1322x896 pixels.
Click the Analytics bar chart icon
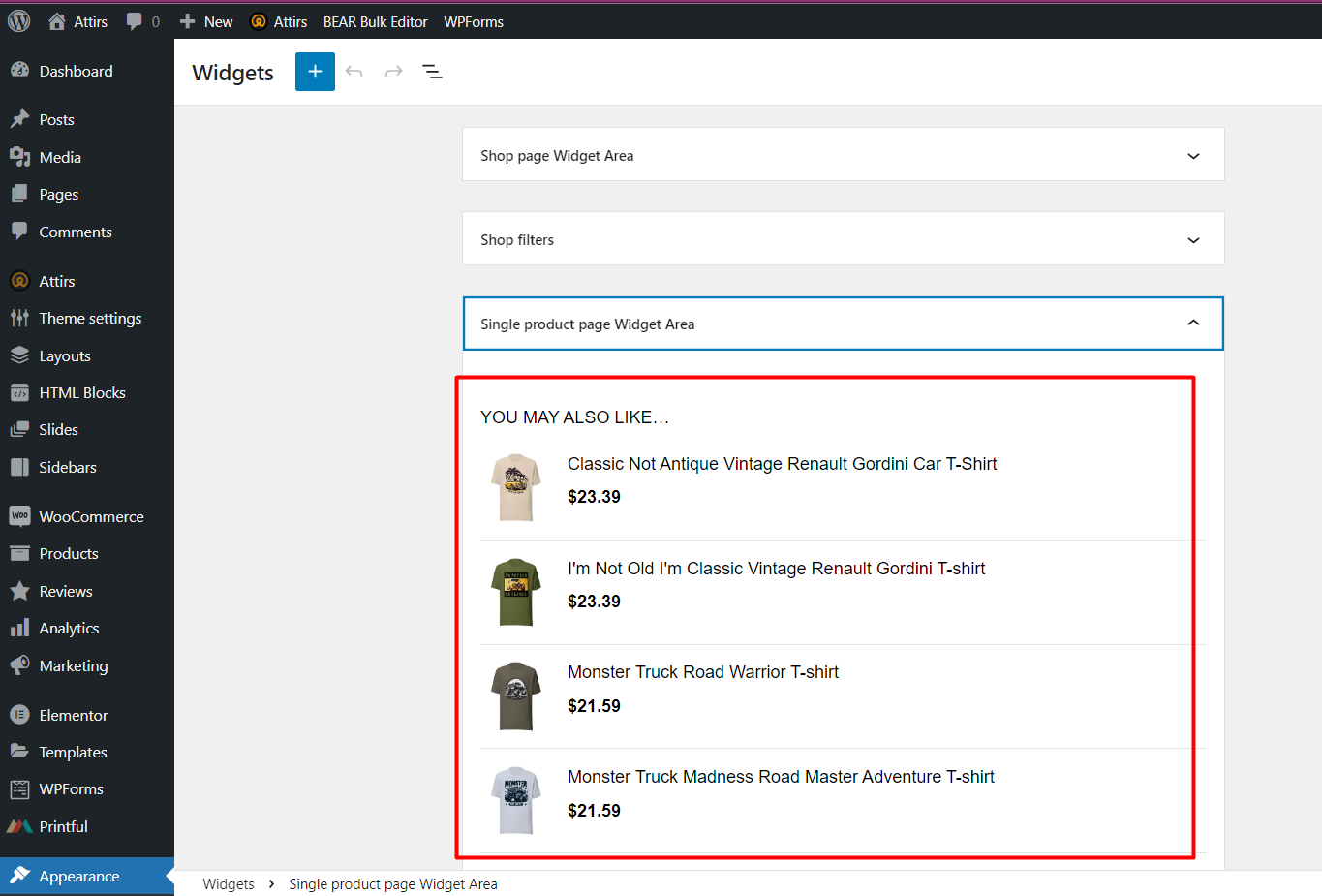click(x=19, y=628)
